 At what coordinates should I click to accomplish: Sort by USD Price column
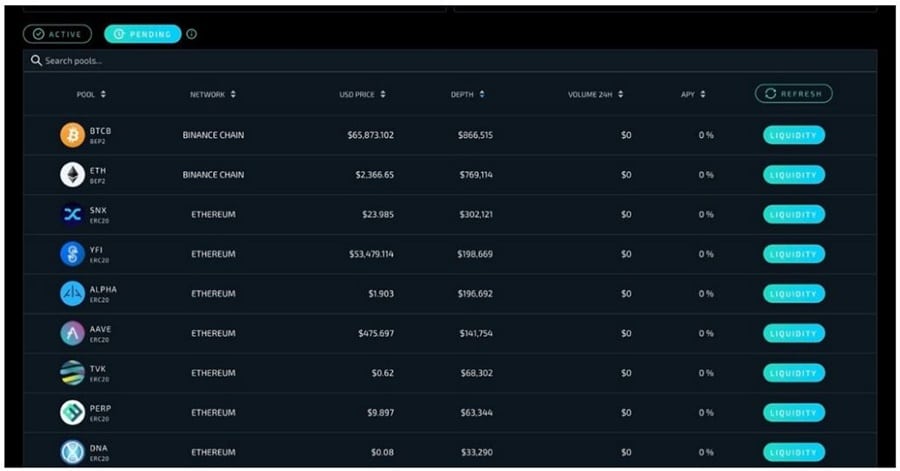(x=362, y=95)
